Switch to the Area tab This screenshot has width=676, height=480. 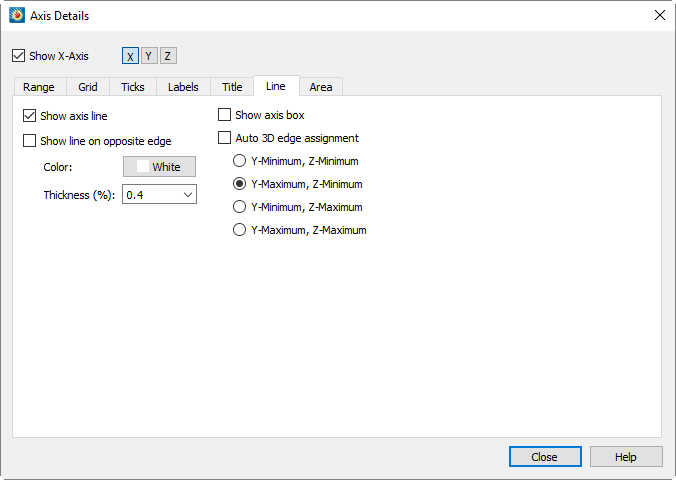coord(321,87)
